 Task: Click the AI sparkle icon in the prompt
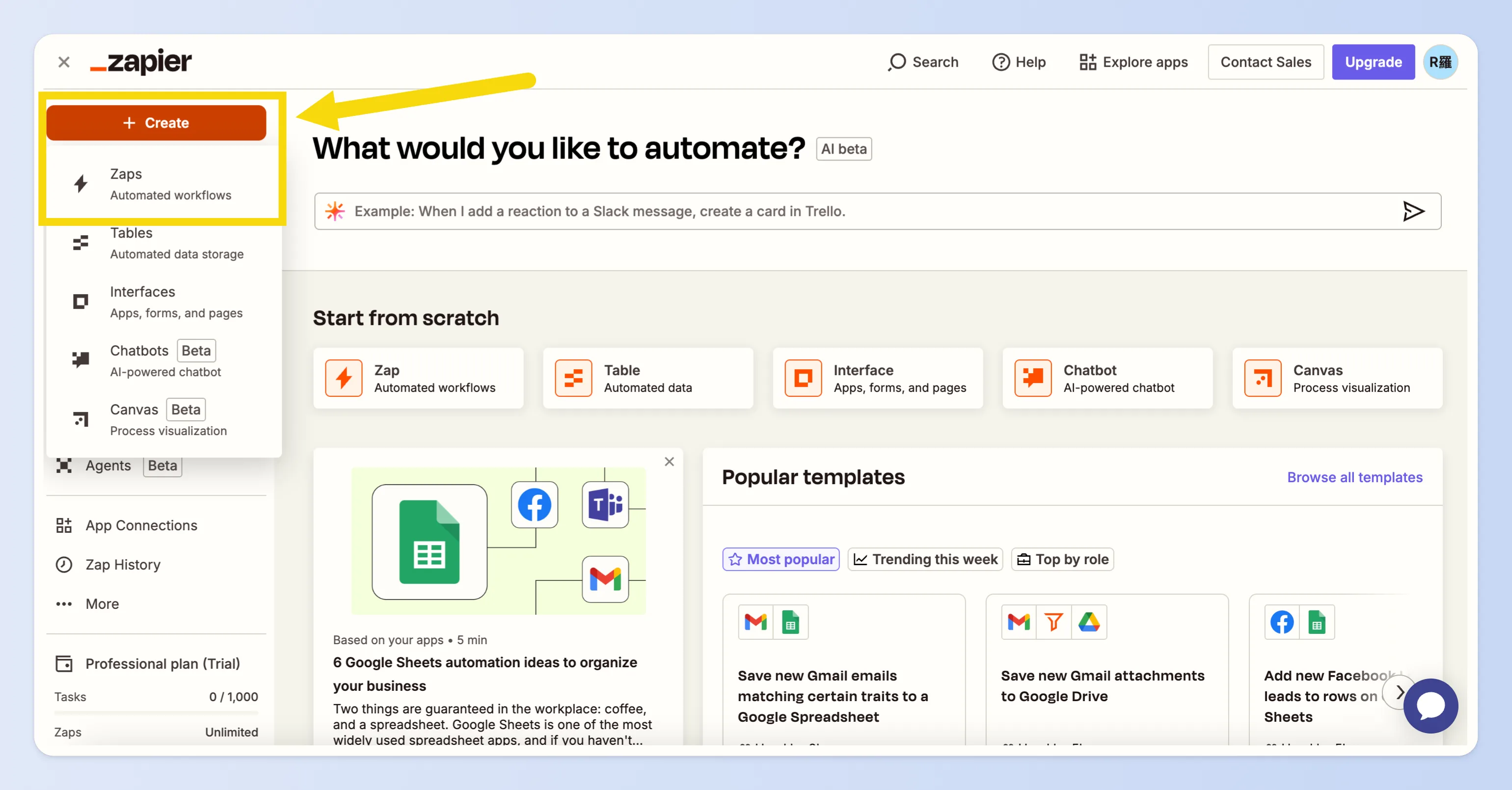coord(335,211)
